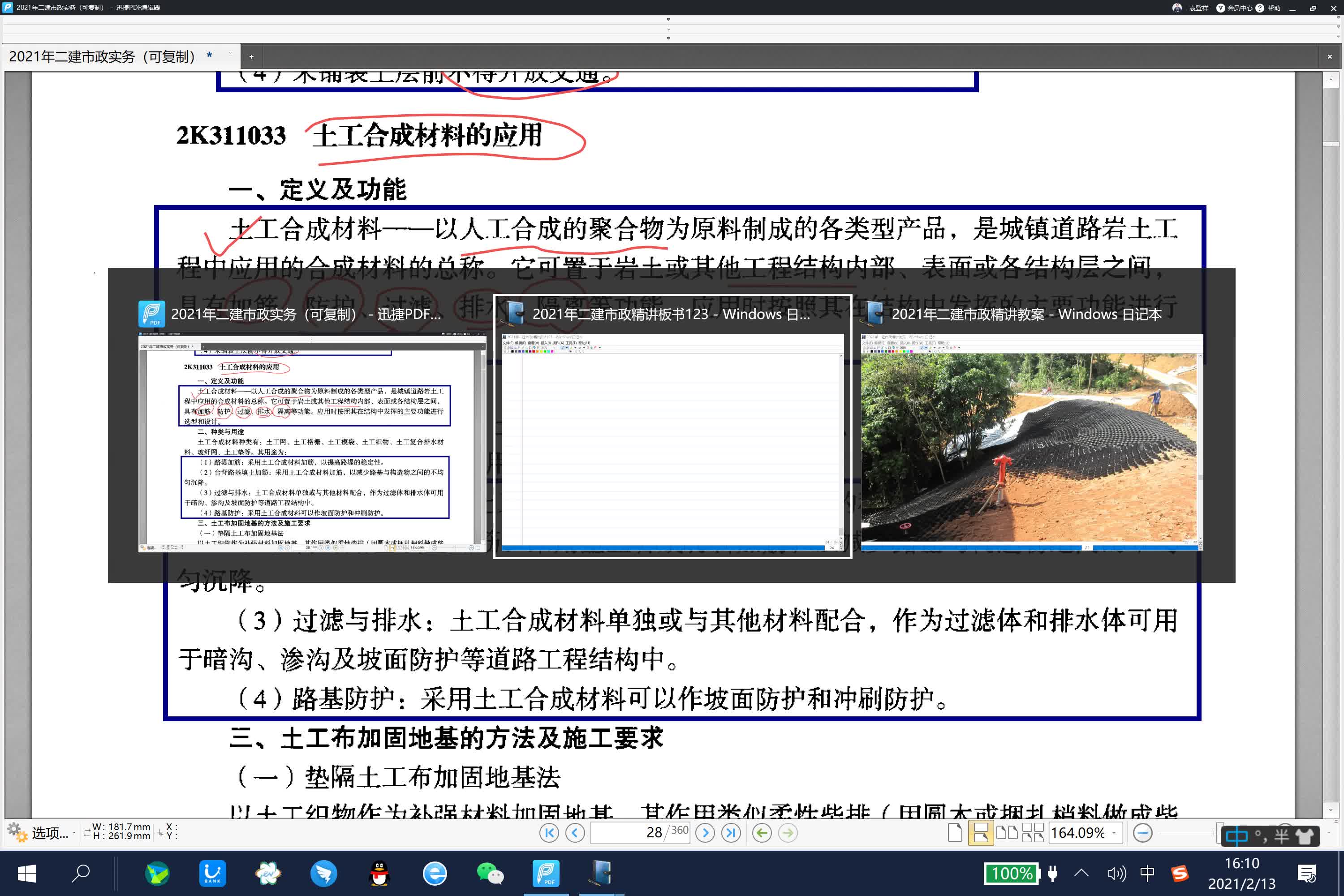Open Windows Start menu

point(26,873)
